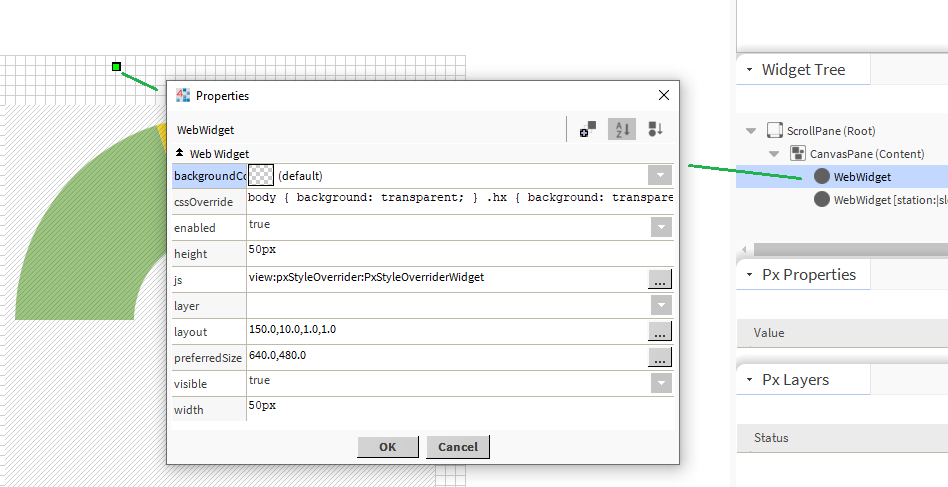Click the CanvasPane (Content) node icon

pyautogui.click(x=798, y=154)
